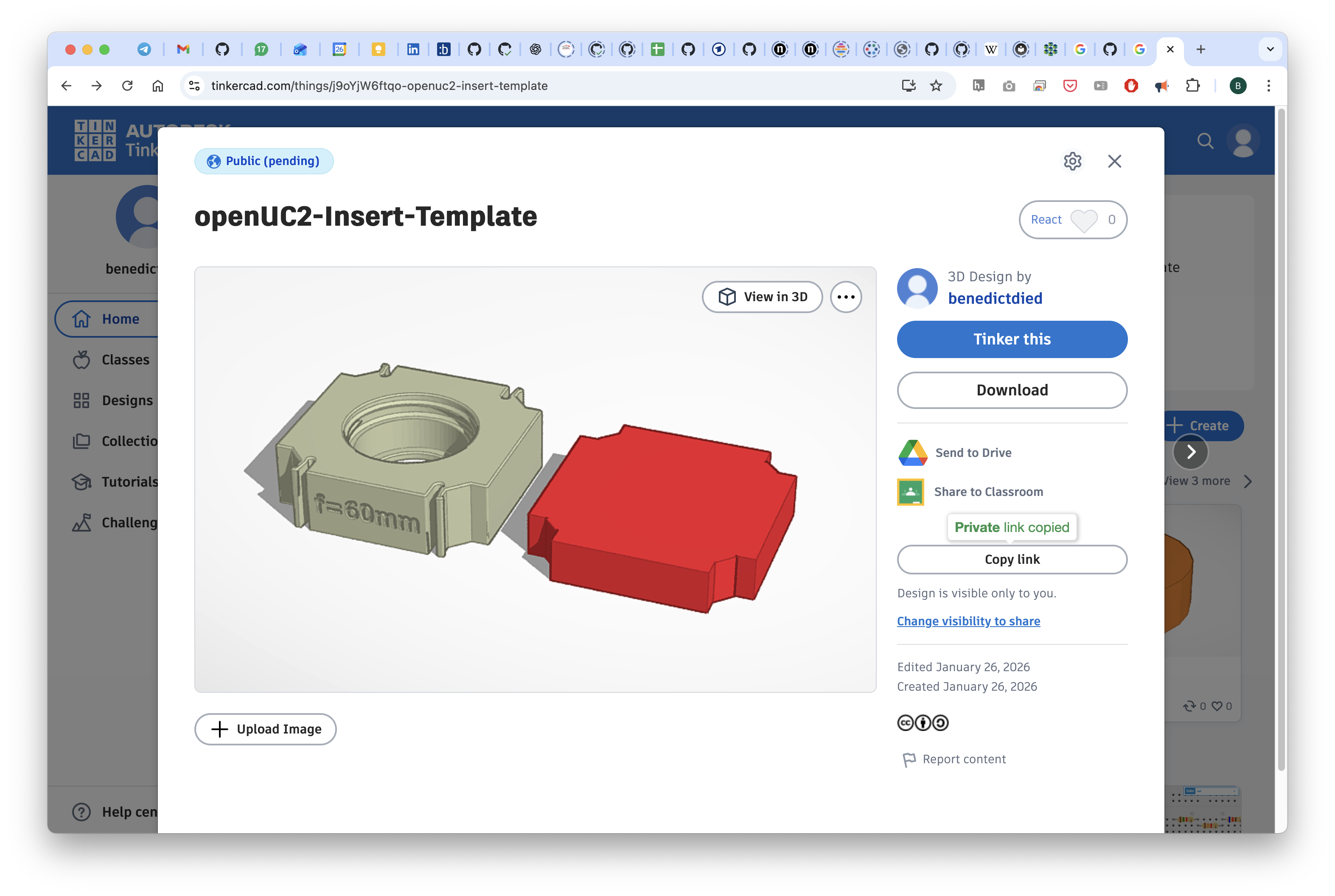Click the three-dots more options button
The height and width of the screenshot is (896, 1335).
(x=846, y=297)
